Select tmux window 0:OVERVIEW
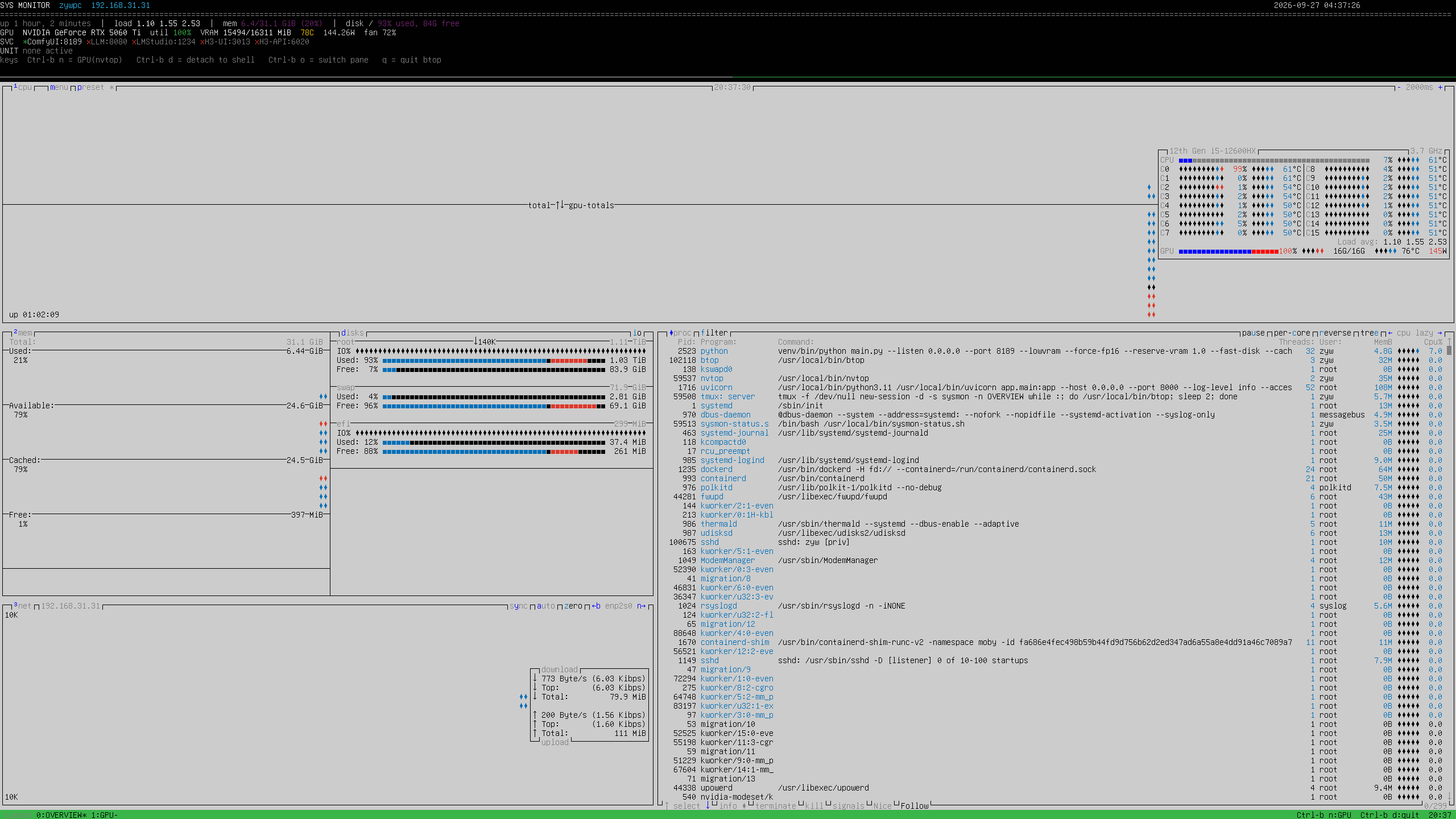The height and width of the screenshot is (819, 1456). click(61, 815)
